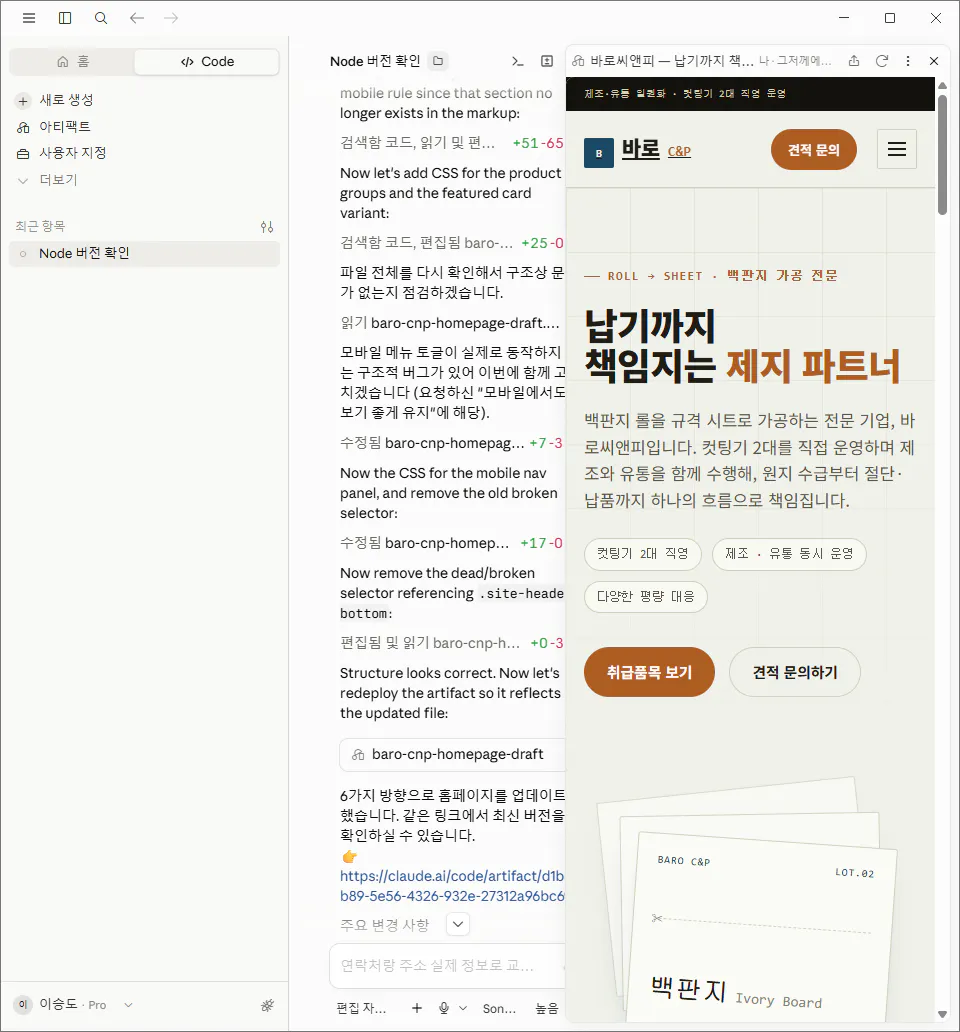
Task: Click the 컷팅기 2대 직영 tag
Action: tap(643, 554)
